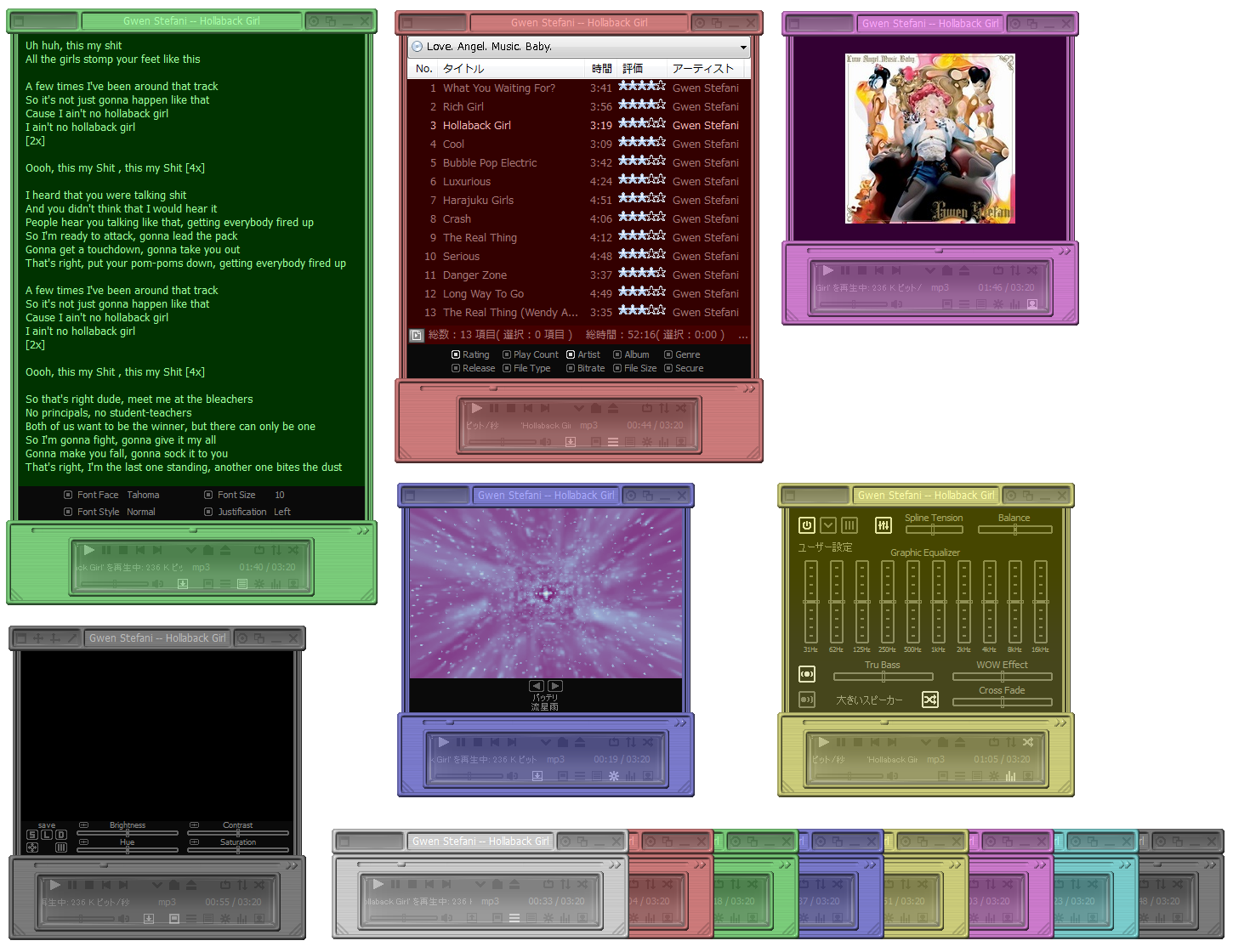Open album art panel in red player
Viewport: 1233px width, 952px height.
[x=681, y=442]
